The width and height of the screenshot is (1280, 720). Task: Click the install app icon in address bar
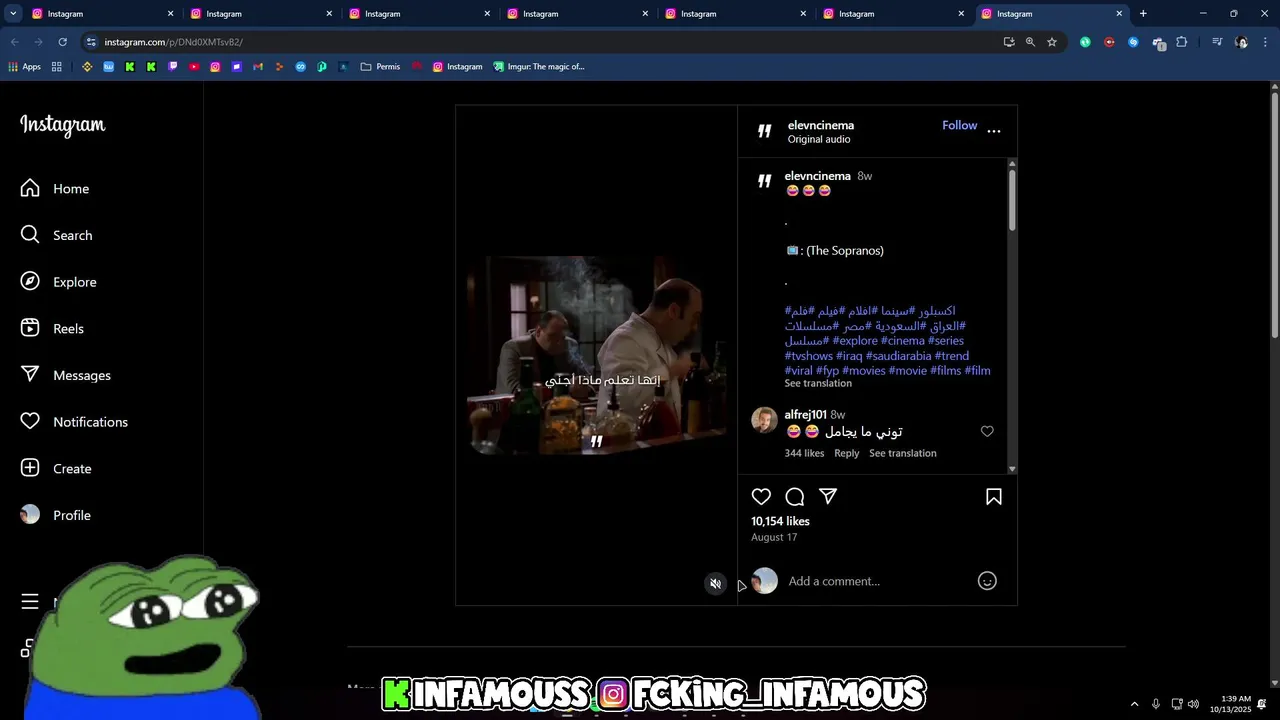coord(1009,42)
